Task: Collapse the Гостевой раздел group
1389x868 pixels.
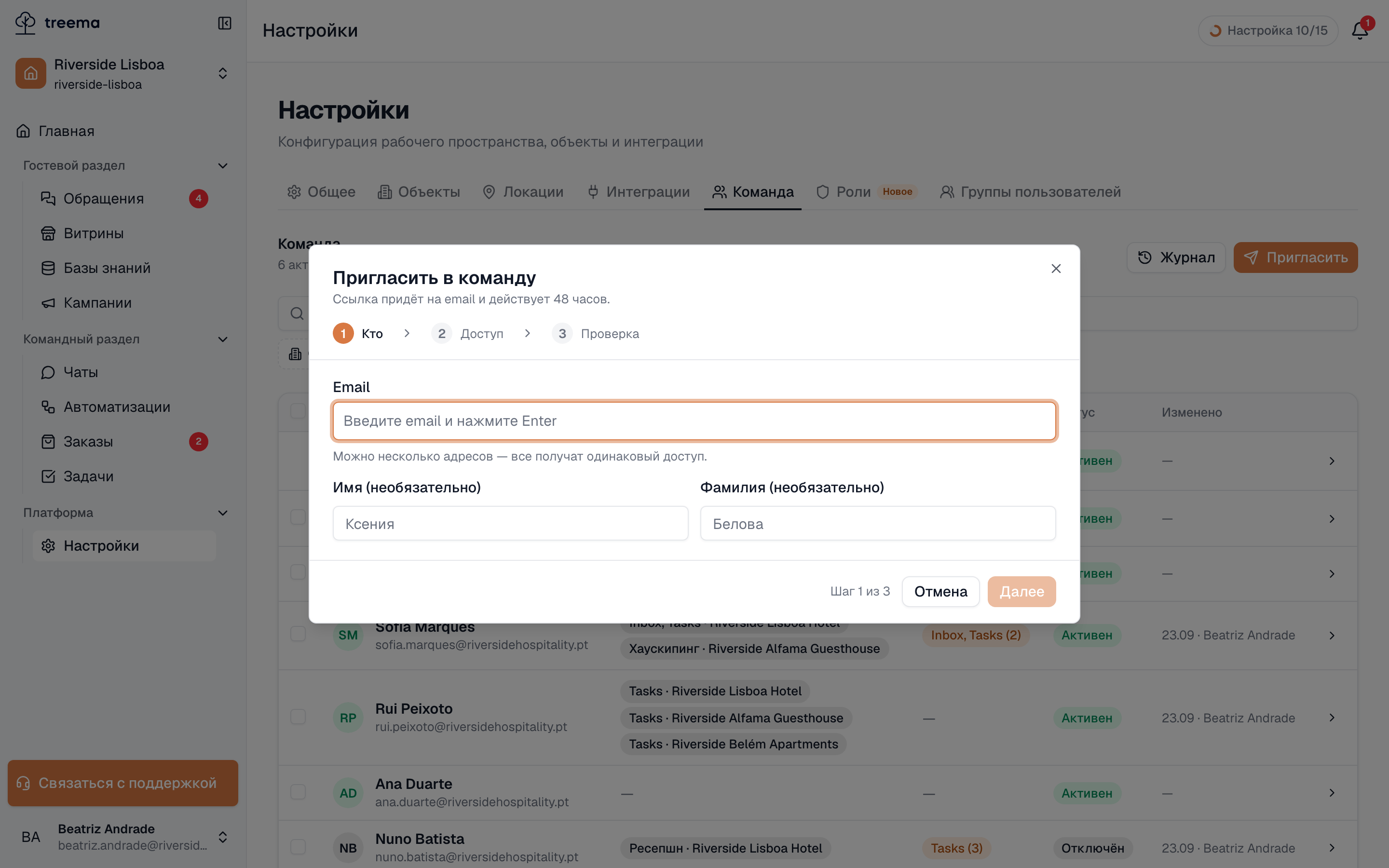Action: [223, 166]
